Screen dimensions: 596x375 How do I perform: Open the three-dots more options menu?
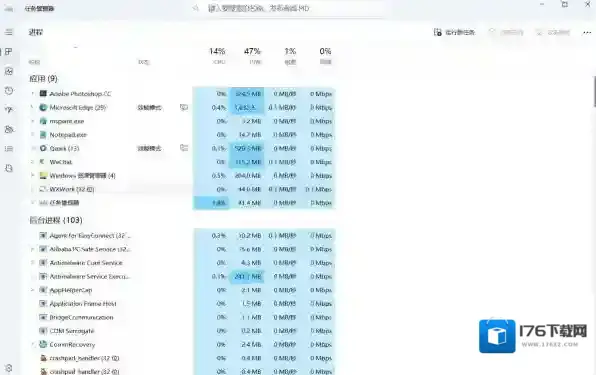tap(587, 32)
